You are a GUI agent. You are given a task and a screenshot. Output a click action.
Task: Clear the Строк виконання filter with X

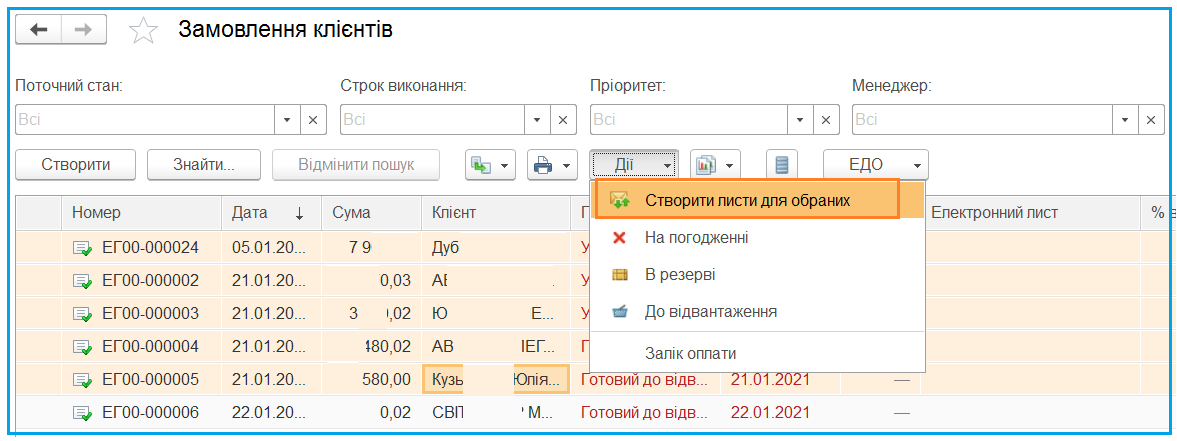564,119
